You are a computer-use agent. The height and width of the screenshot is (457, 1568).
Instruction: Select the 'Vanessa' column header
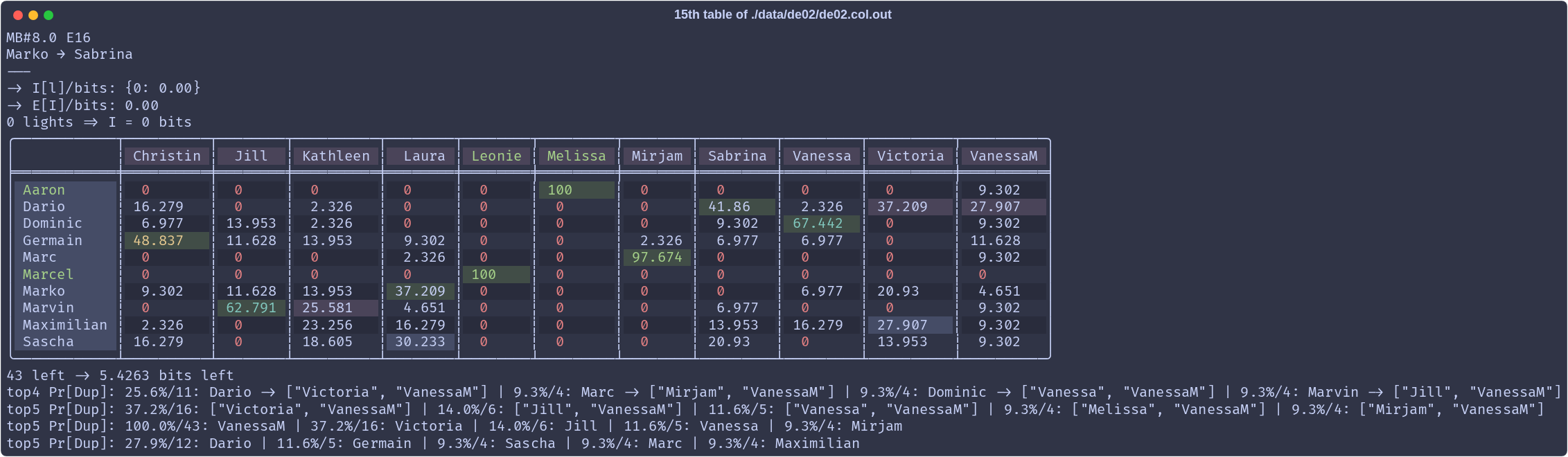coord(822,156)
